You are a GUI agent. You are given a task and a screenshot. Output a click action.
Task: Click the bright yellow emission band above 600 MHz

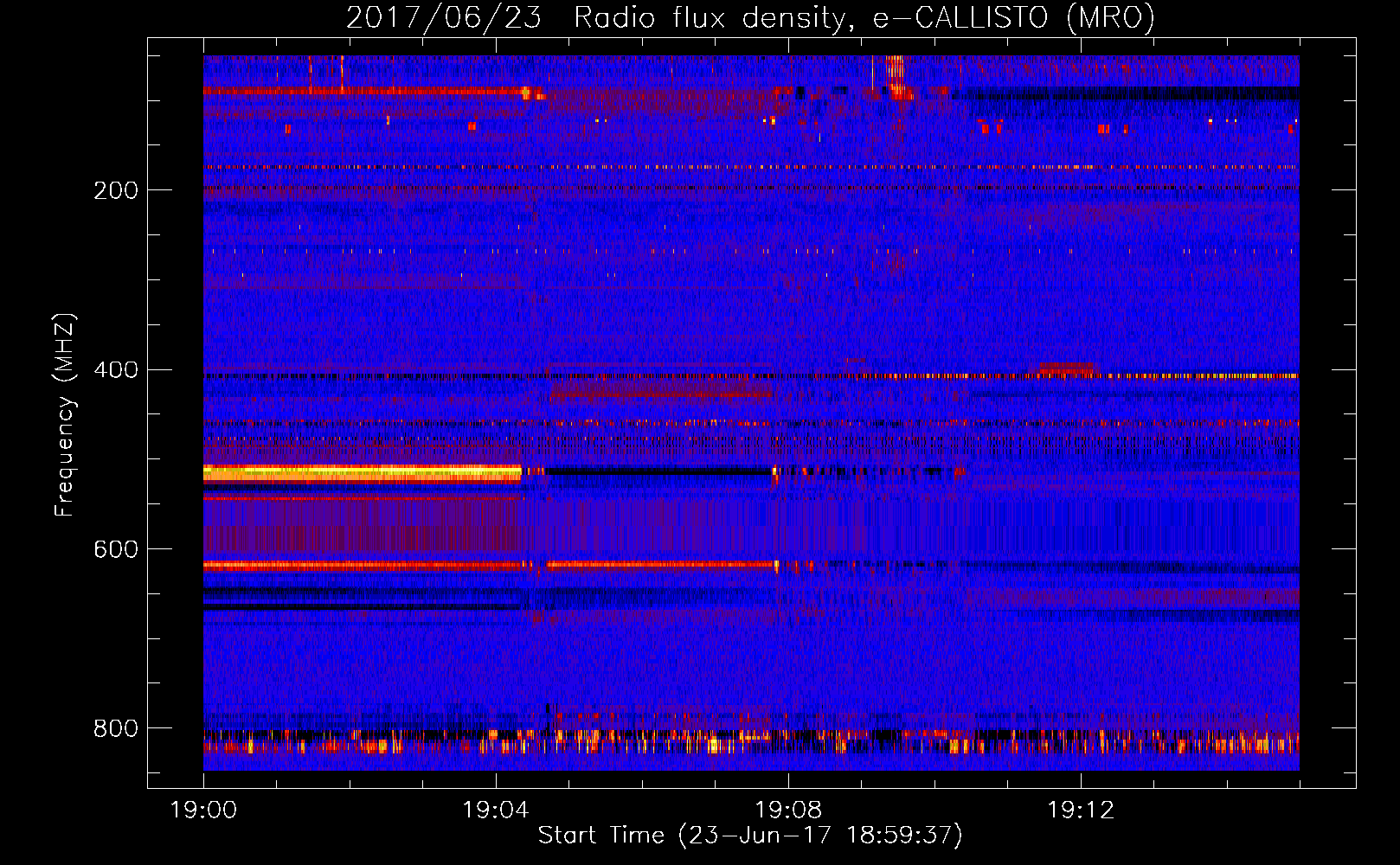click(x=363, y=472)
